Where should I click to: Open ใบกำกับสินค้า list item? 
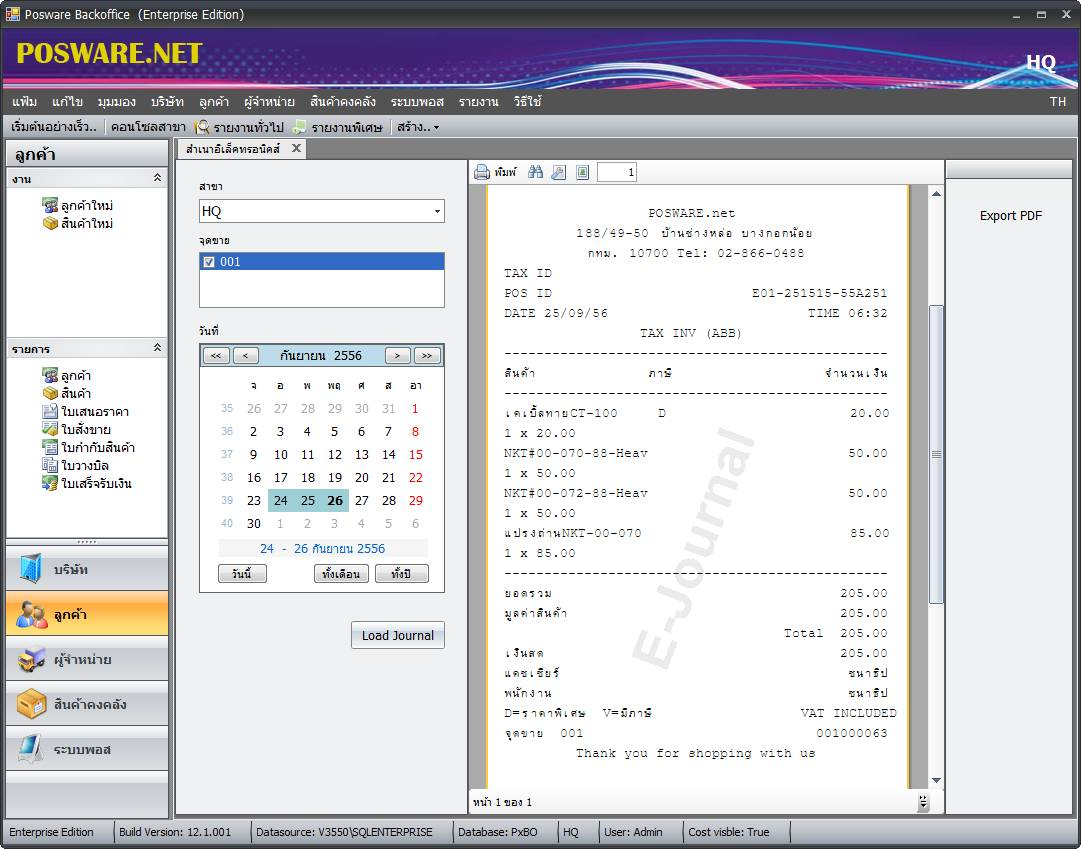(88, 448)
